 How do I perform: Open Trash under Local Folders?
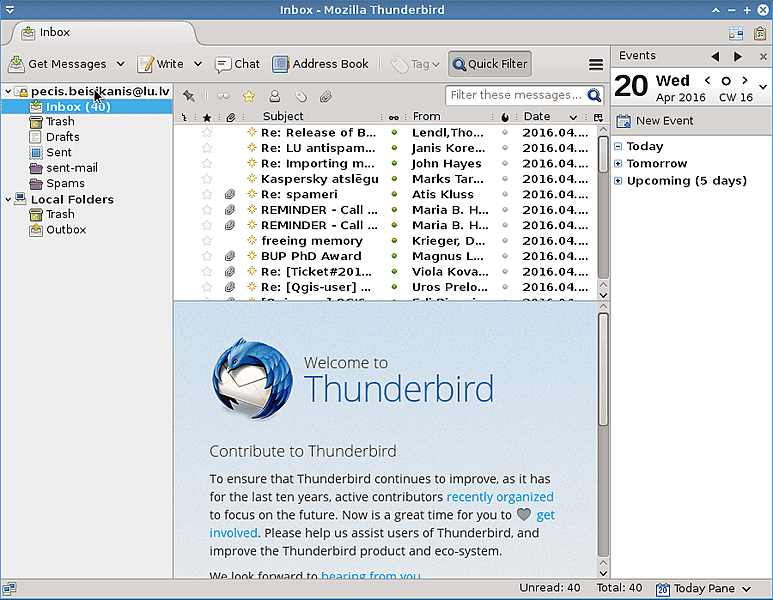click(x=60, y=214)
